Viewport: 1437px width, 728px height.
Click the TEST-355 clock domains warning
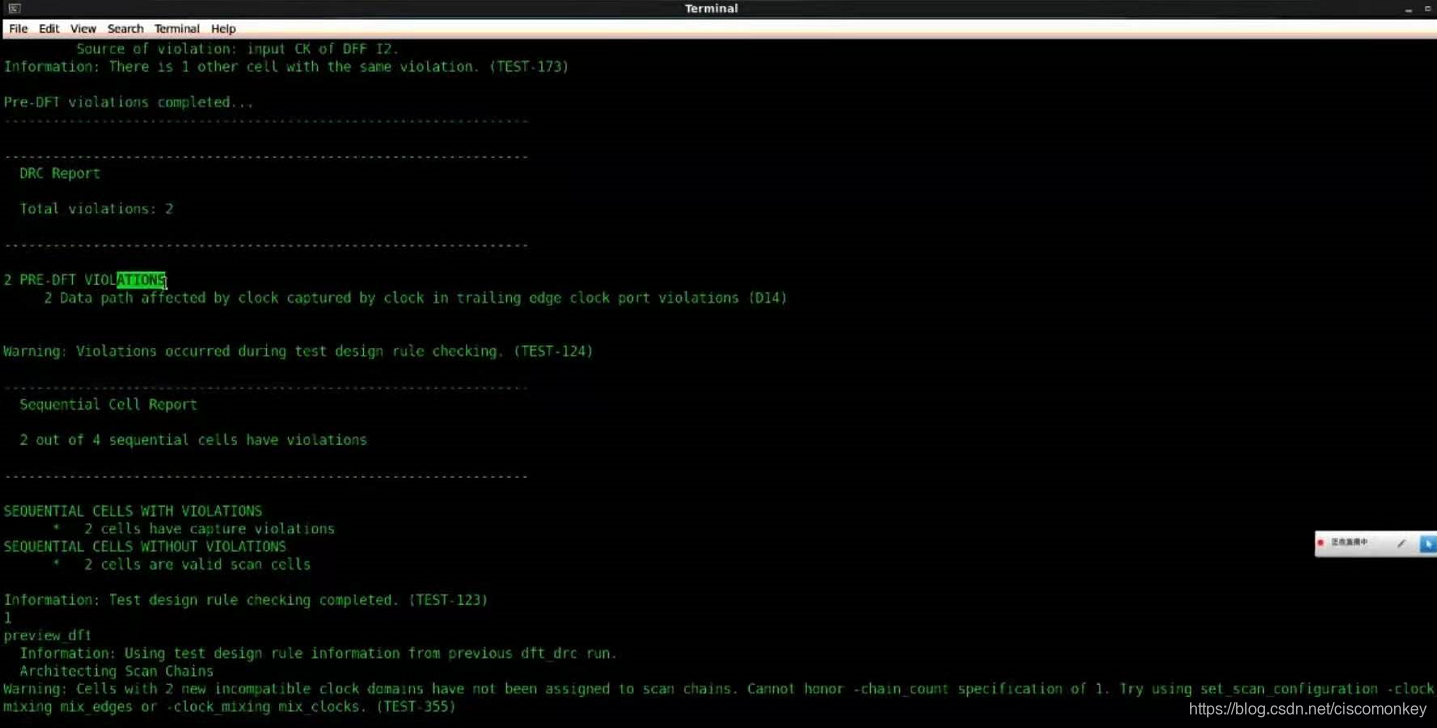point(718,697)
